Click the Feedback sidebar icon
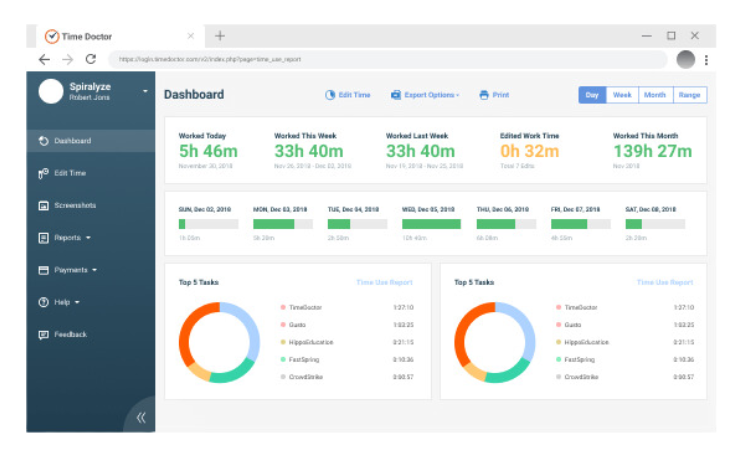This screenshot has height=450, width=750. [x=44, y=335]
